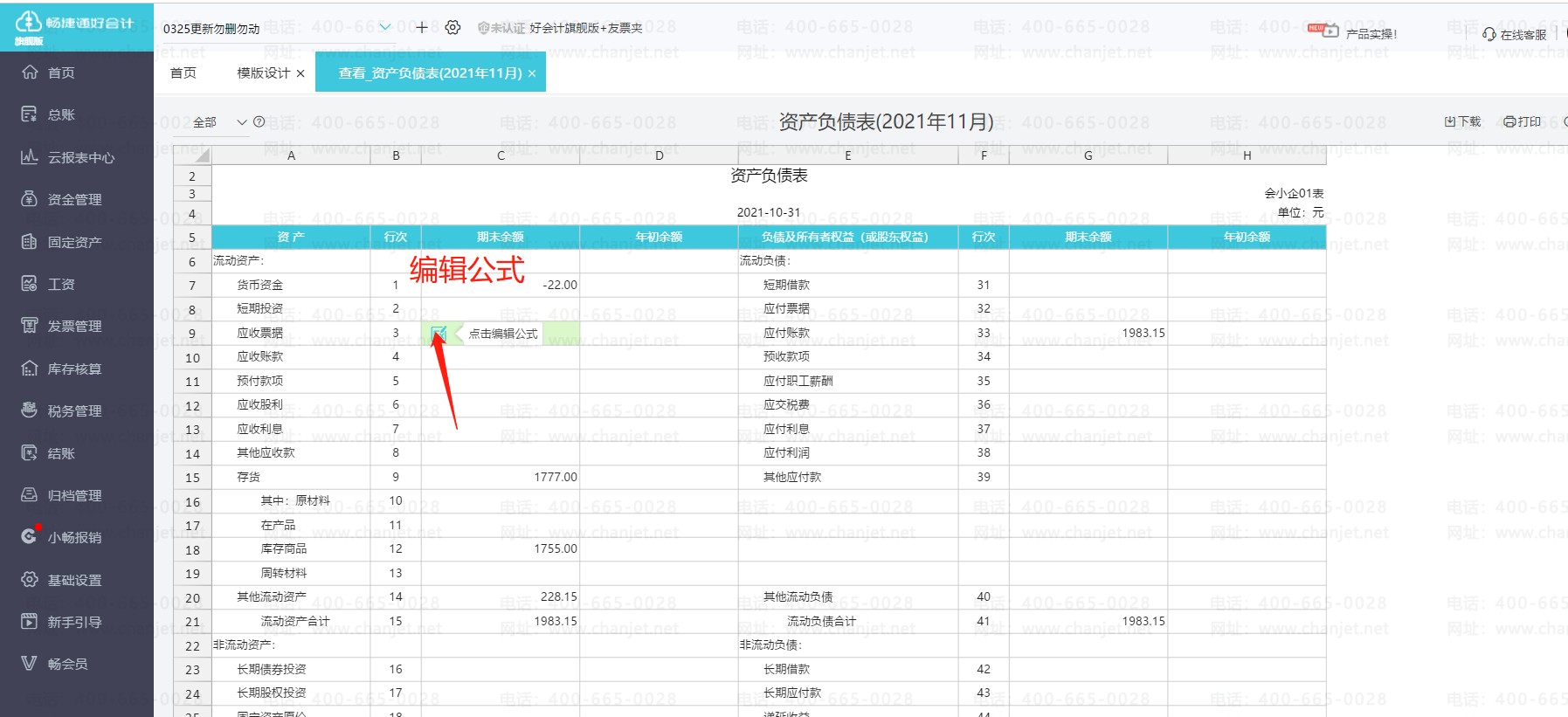Open 发票管理 in the sidebar
Image resolution: width=1568 pixels, height=717 pixels.
(x=74, y=326)
